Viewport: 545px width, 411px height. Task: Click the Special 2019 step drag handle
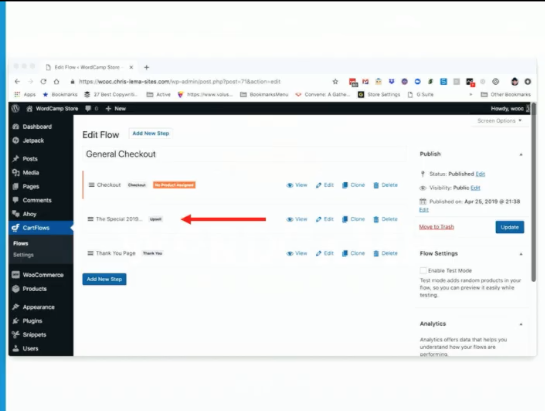click(x=90, y=219)
